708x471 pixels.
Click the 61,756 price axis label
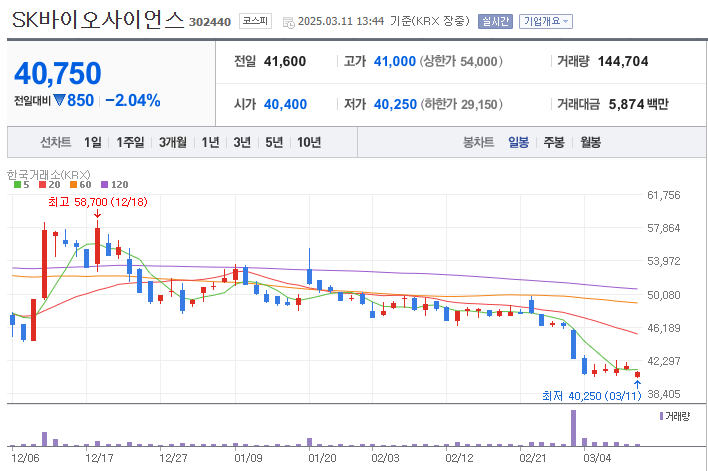pyautogui.click(x=664, y=195)
